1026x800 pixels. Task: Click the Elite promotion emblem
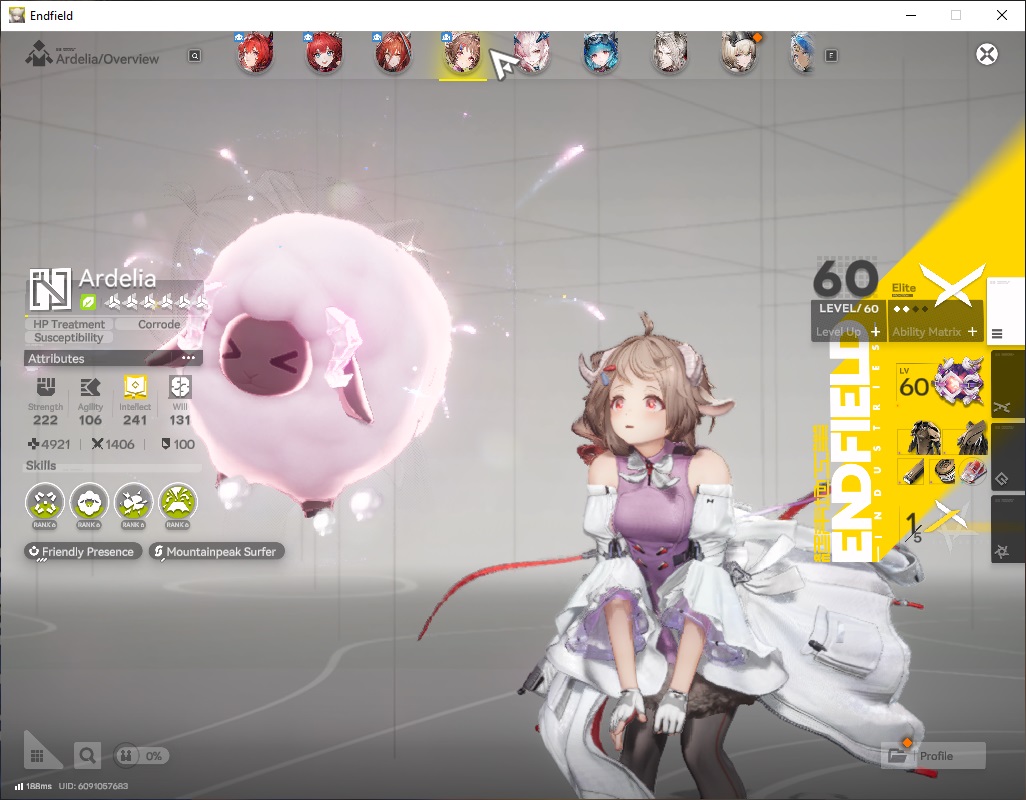tap(952, 285)
